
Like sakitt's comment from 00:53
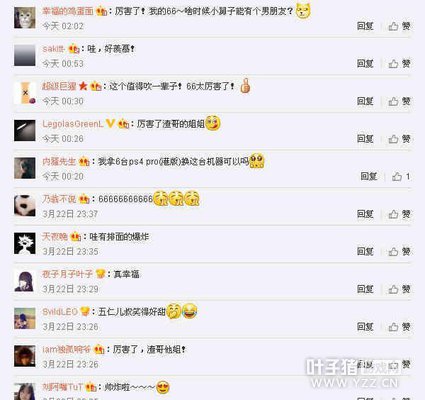tap(399, 63)
